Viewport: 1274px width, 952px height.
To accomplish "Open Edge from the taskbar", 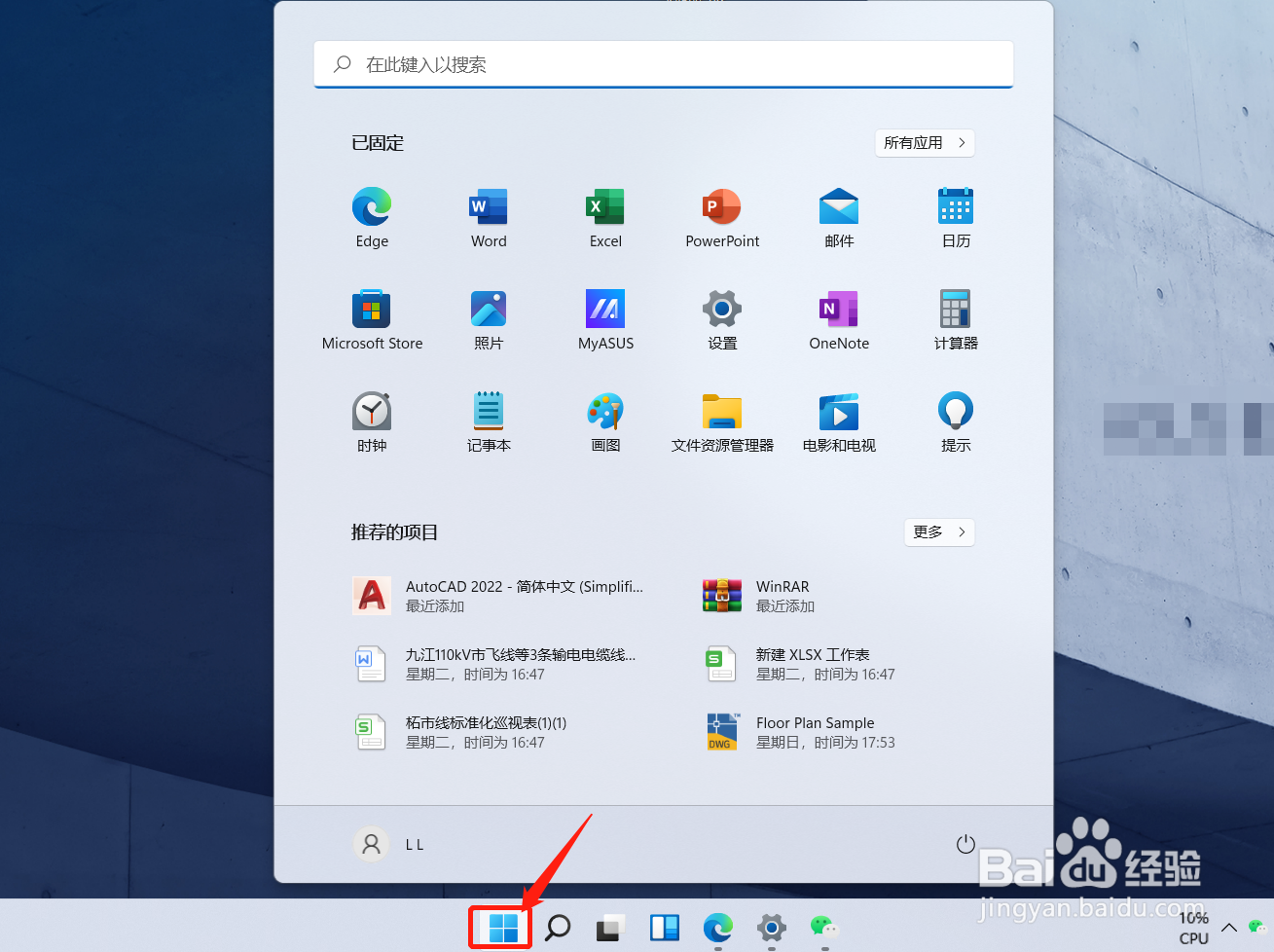I will tap(718, 928).
